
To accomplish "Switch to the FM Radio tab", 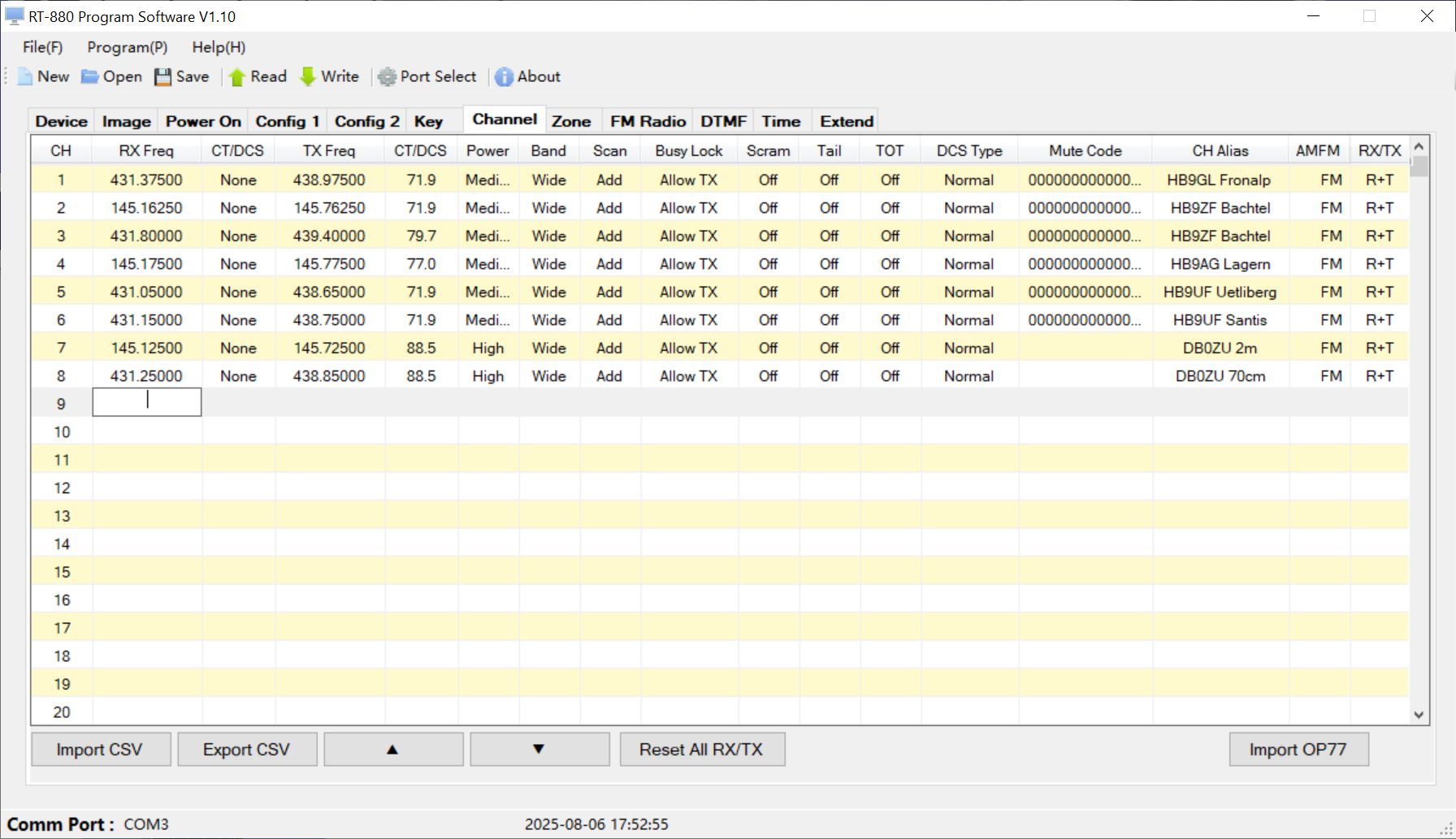I will point(648,121).
